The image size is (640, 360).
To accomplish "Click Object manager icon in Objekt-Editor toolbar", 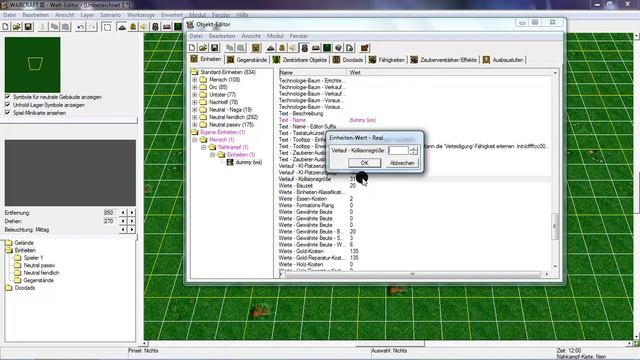I will coord(338,48).
